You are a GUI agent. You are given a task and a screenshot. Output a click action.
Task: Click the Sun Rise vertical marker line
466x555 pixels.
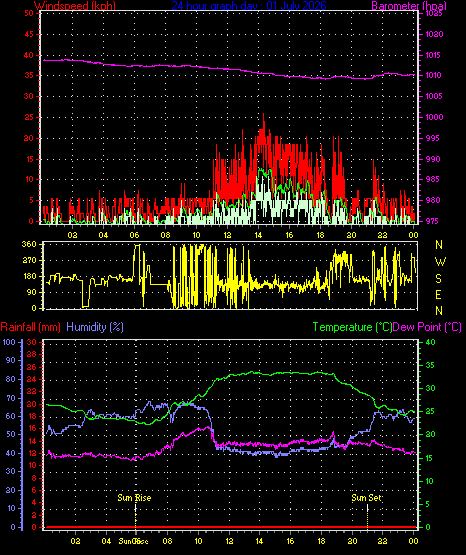[136, 516]
